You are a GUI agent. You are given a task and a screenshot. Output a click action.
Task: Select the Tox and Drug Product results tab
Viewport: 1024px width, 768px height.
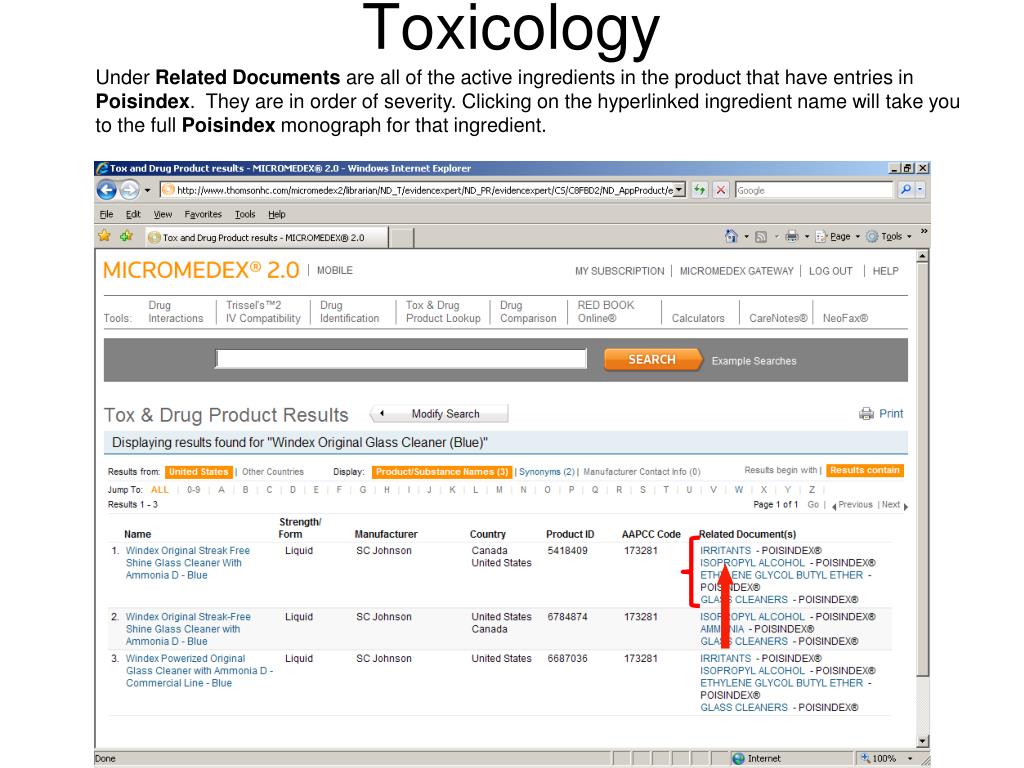pyautogui.click(x=266, y=238)
